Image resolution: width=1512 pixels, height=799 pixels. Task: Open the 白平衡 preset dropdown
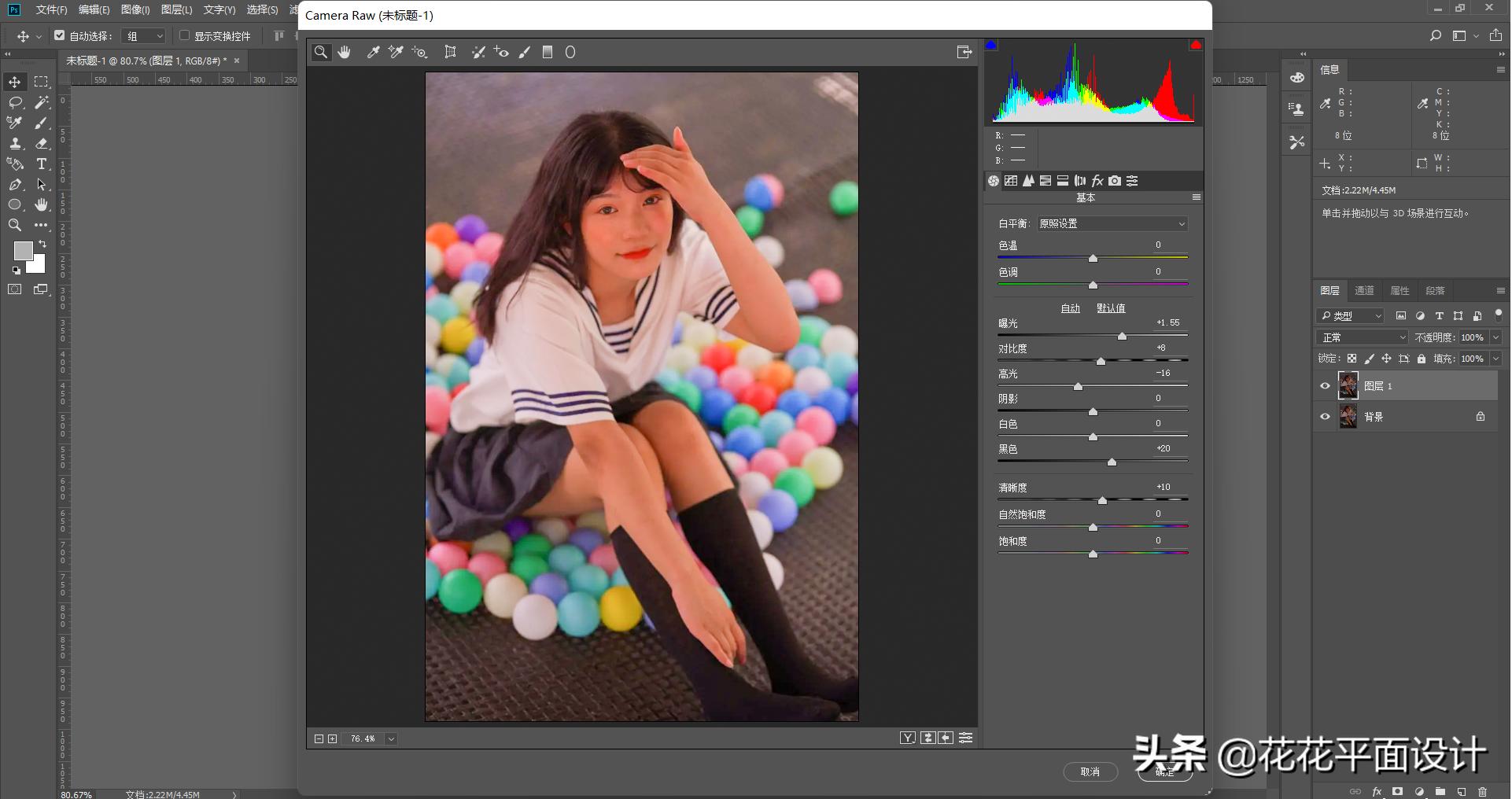click(x=1112, y=224)
